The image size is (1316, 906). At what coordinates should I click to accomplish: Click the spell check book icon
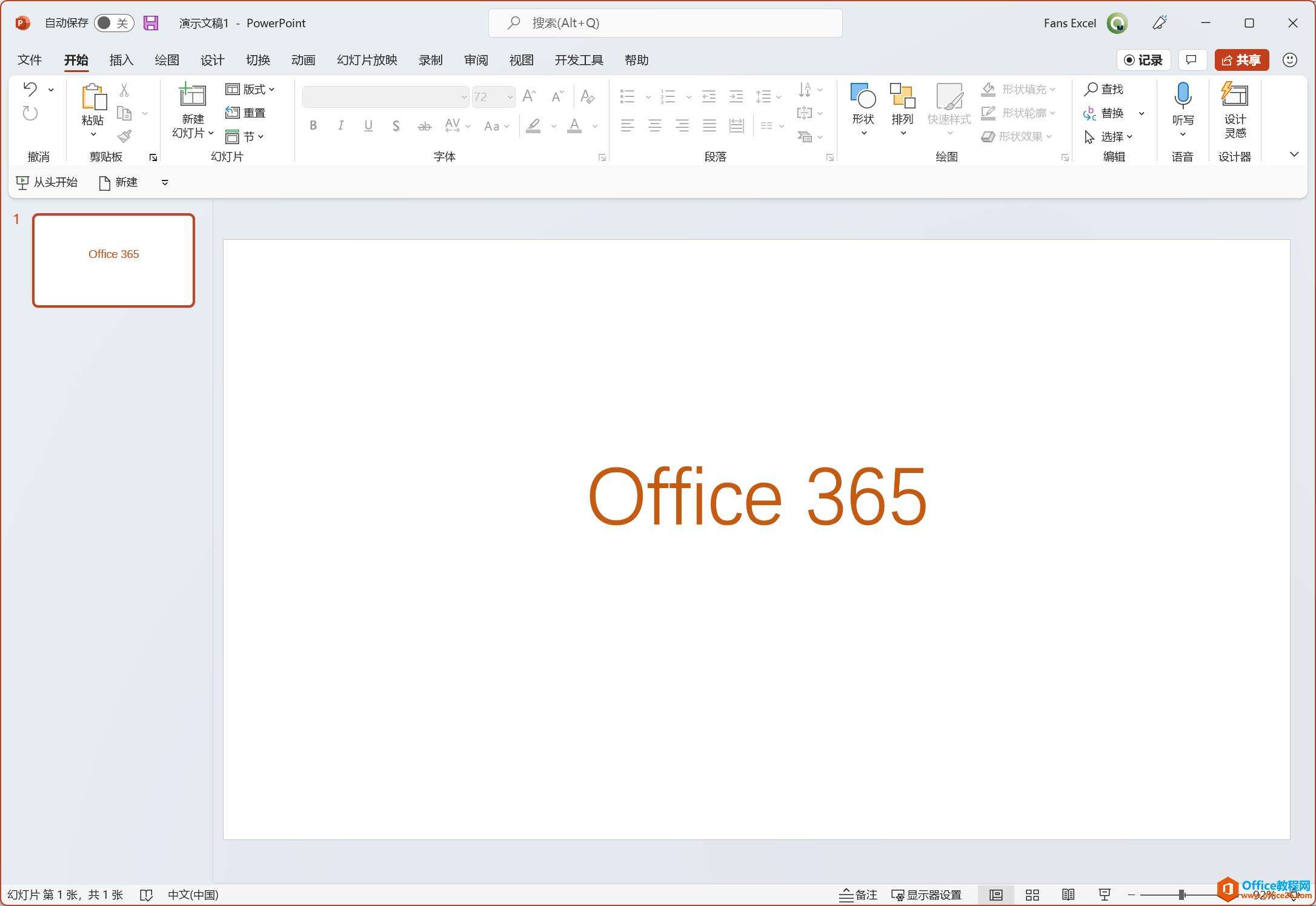pos(146,895)
